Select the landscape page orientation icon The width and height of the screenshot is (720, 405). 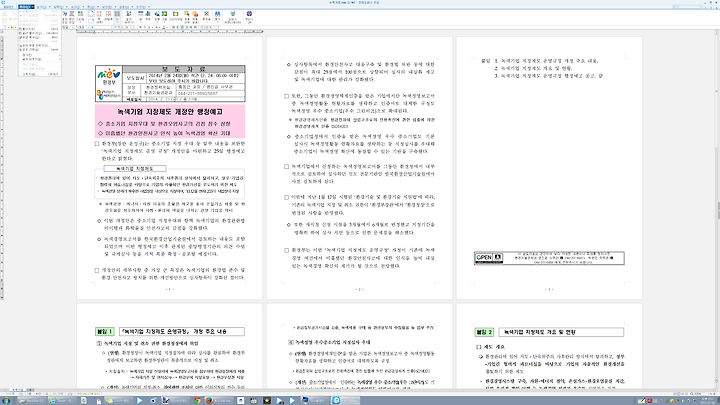tap(91, 21)
